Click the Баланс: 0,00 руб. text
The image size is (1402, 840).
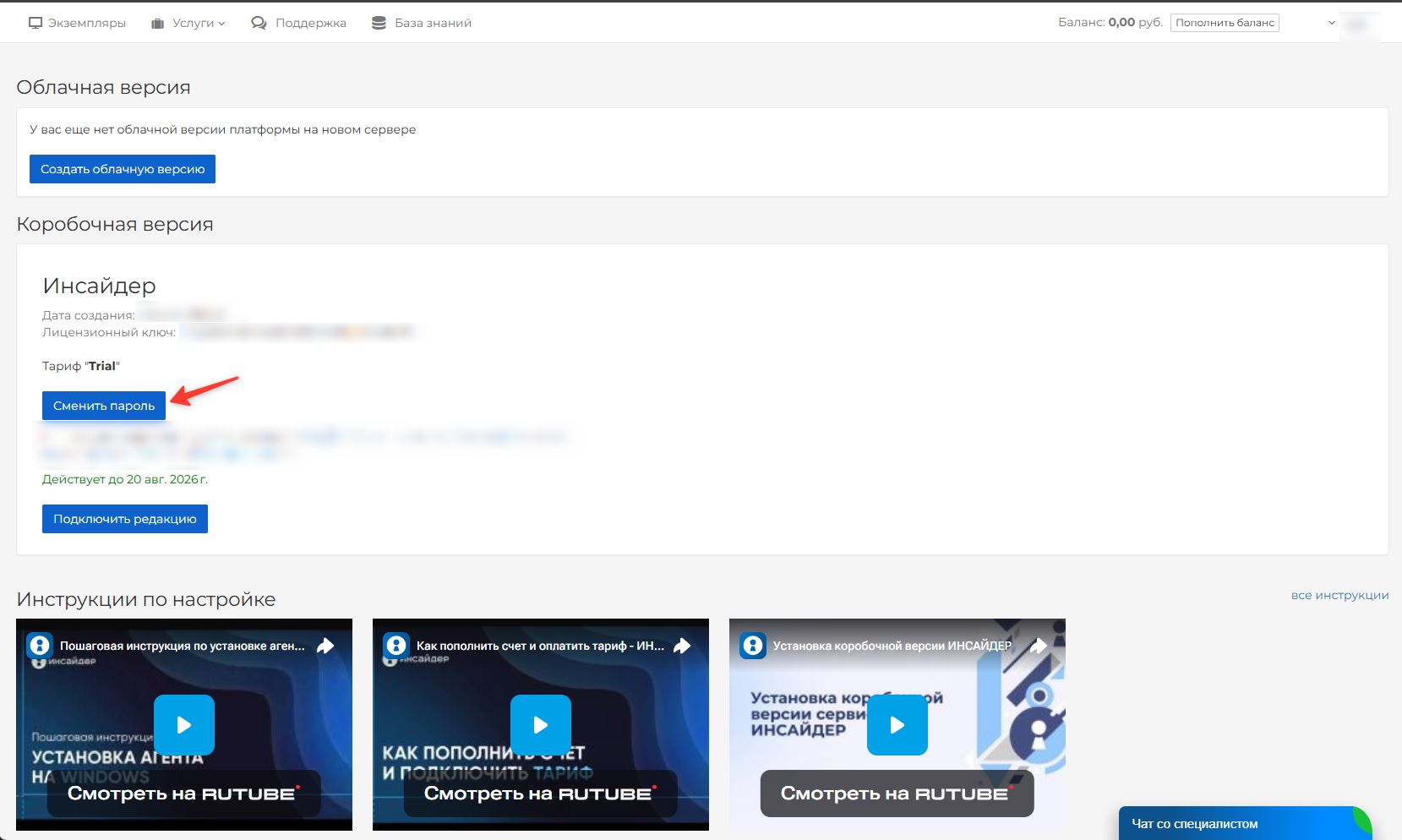click(1110, 23)
